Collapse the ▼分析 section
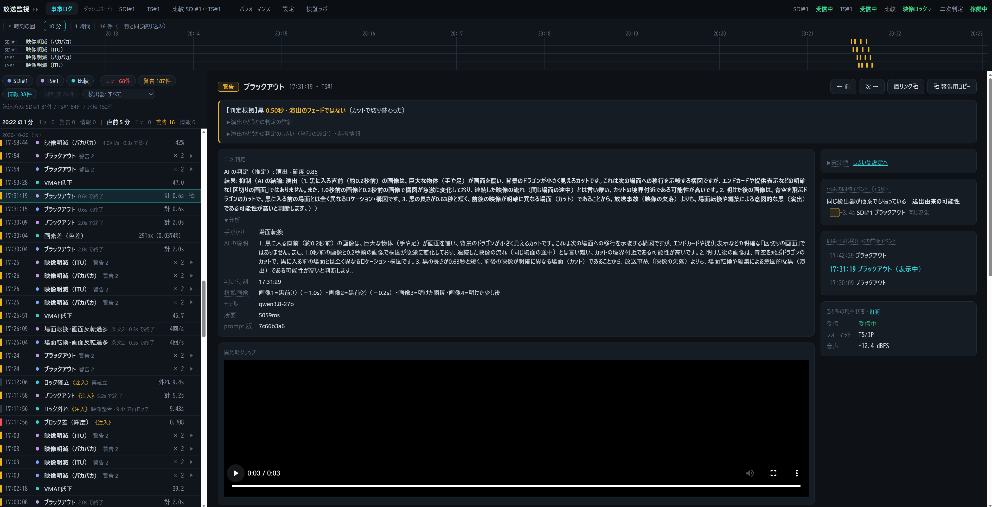 click(231, 219)
